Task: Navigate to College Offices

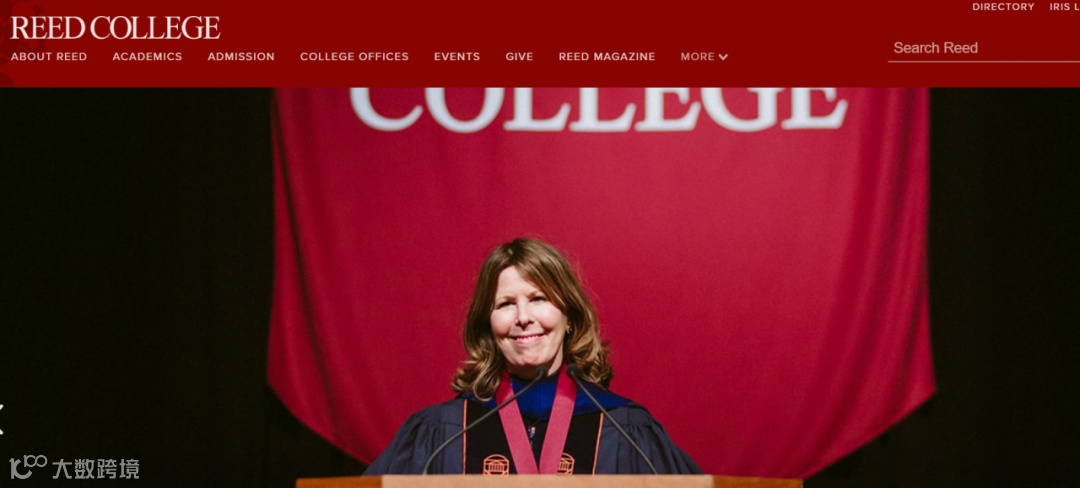Action: 354,56
